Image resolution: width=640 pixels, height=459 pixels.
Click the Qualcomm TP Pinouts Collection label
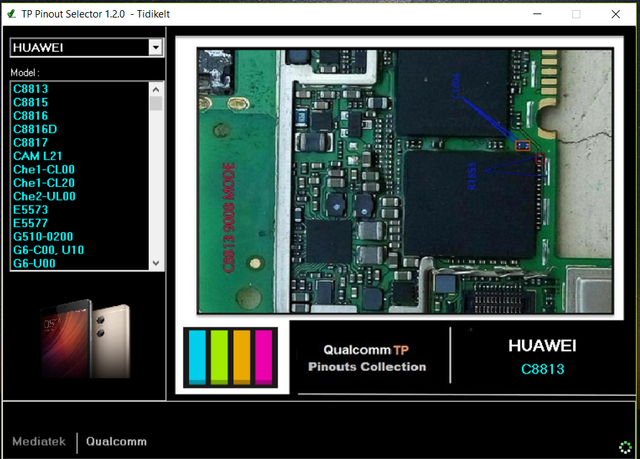pos(367,358)
